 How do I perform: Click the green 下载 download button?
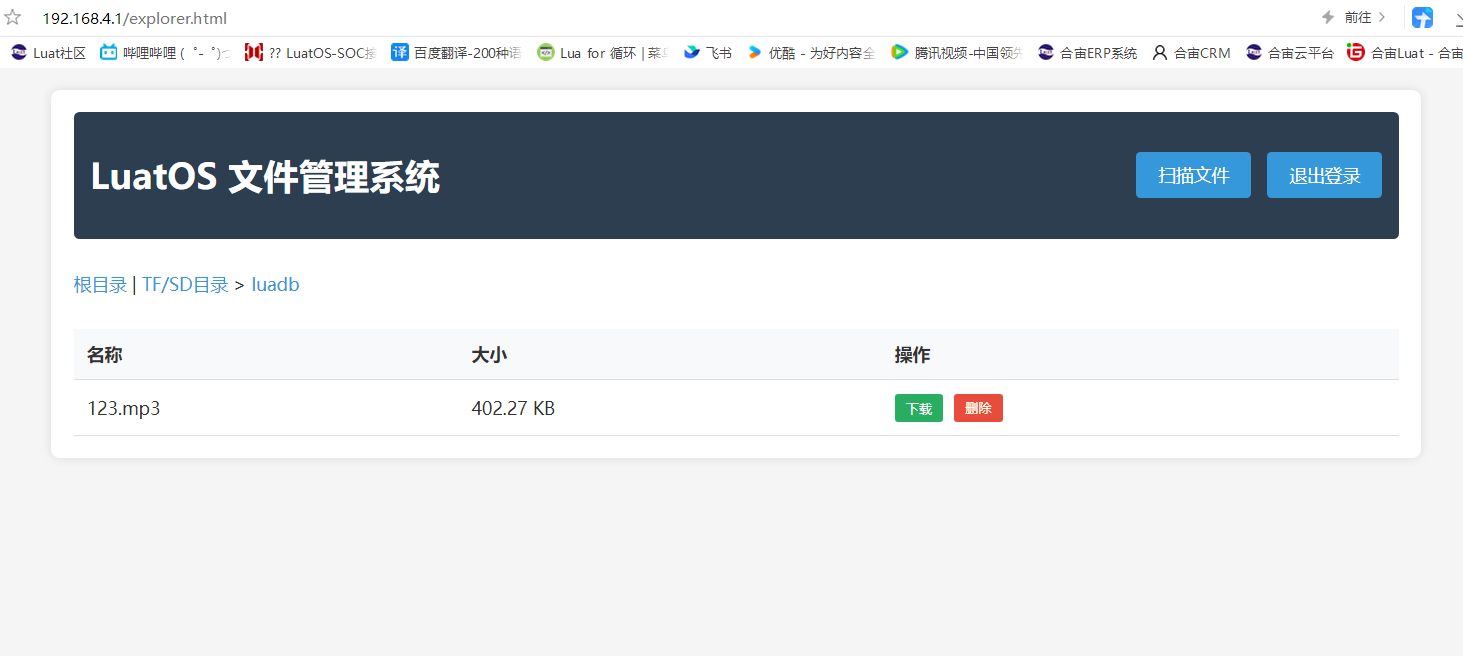(919, 408)
